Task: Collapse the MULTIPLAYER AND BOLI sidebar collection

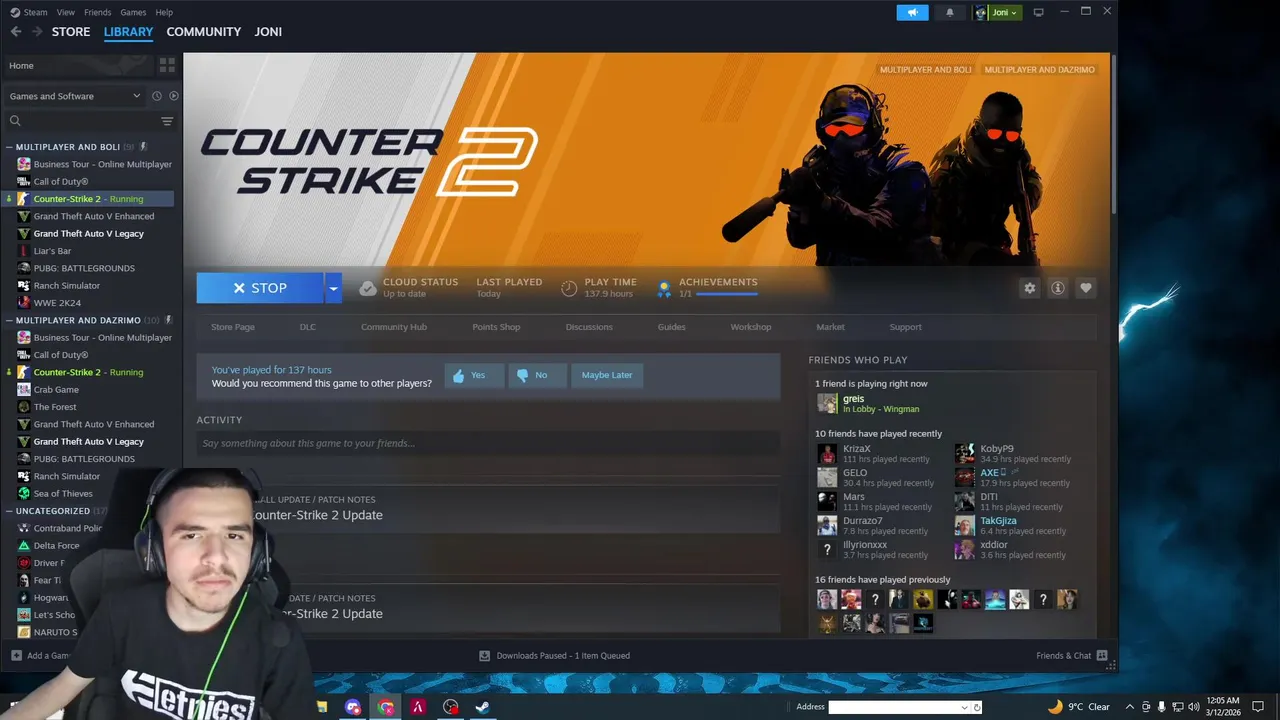Action: tap(9, 147)
